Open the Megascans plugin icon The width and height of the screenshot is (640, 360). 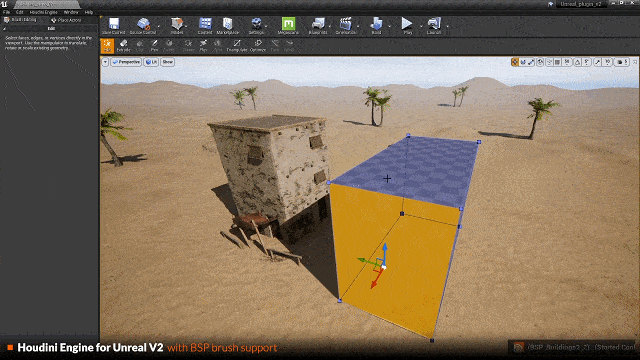[x=288, y=26]
